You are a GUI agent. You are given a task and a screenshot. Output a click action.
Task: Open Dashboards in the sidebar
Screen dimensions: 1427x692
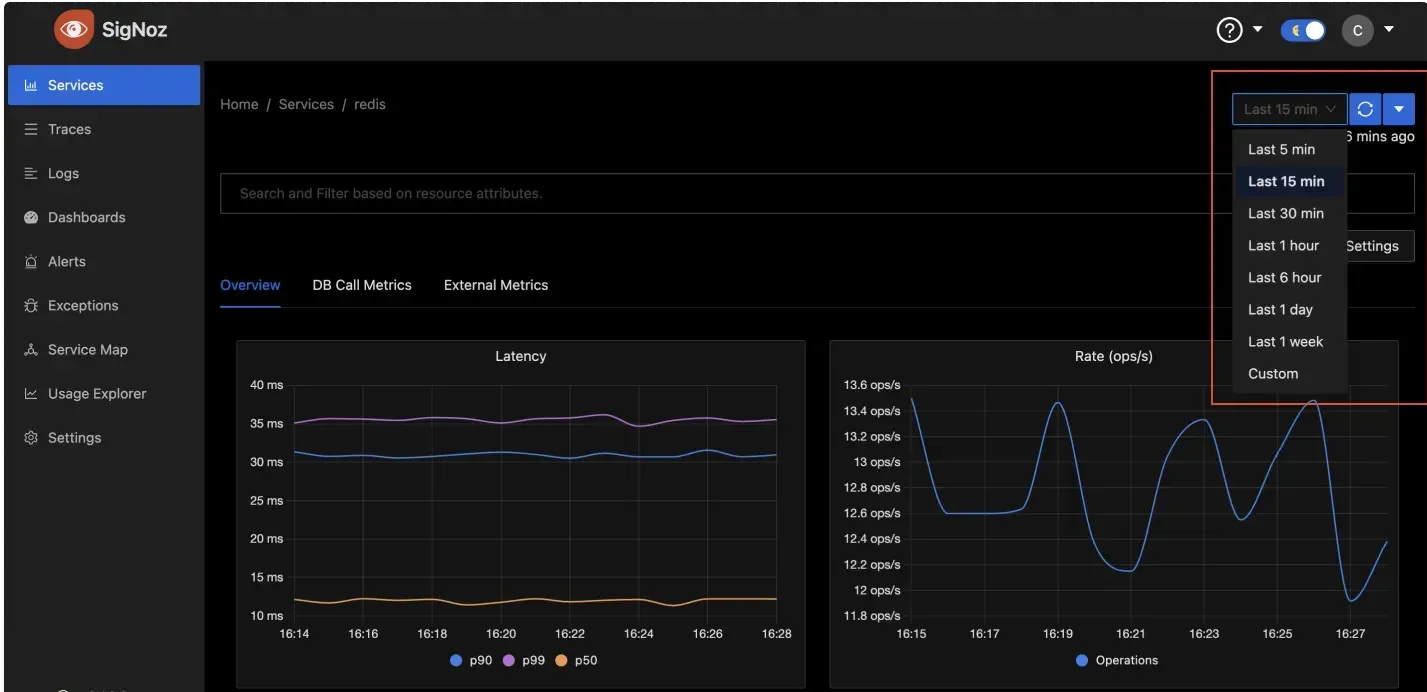[x=104, y=217]
